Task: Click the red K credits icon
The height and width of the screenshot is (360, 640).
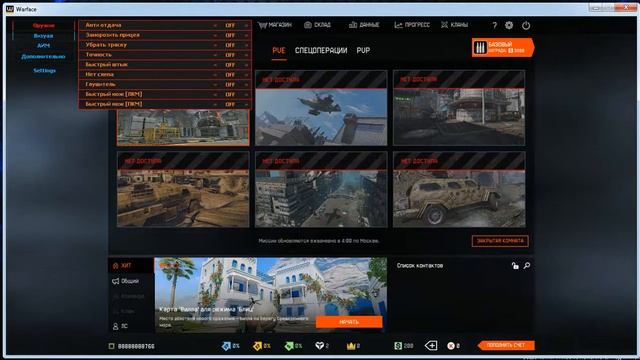Action: click(x=451, y=346)
